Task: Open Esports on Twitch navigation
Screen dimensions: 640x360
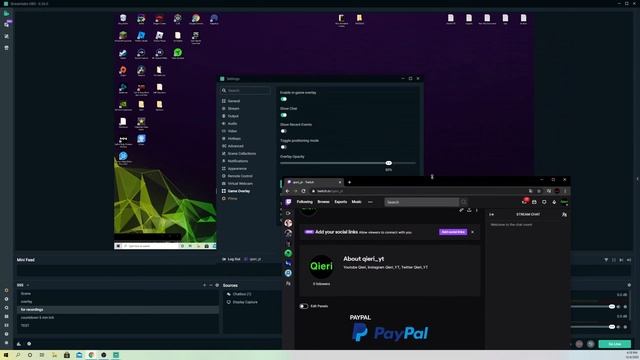Action: (x=341, y=202)
